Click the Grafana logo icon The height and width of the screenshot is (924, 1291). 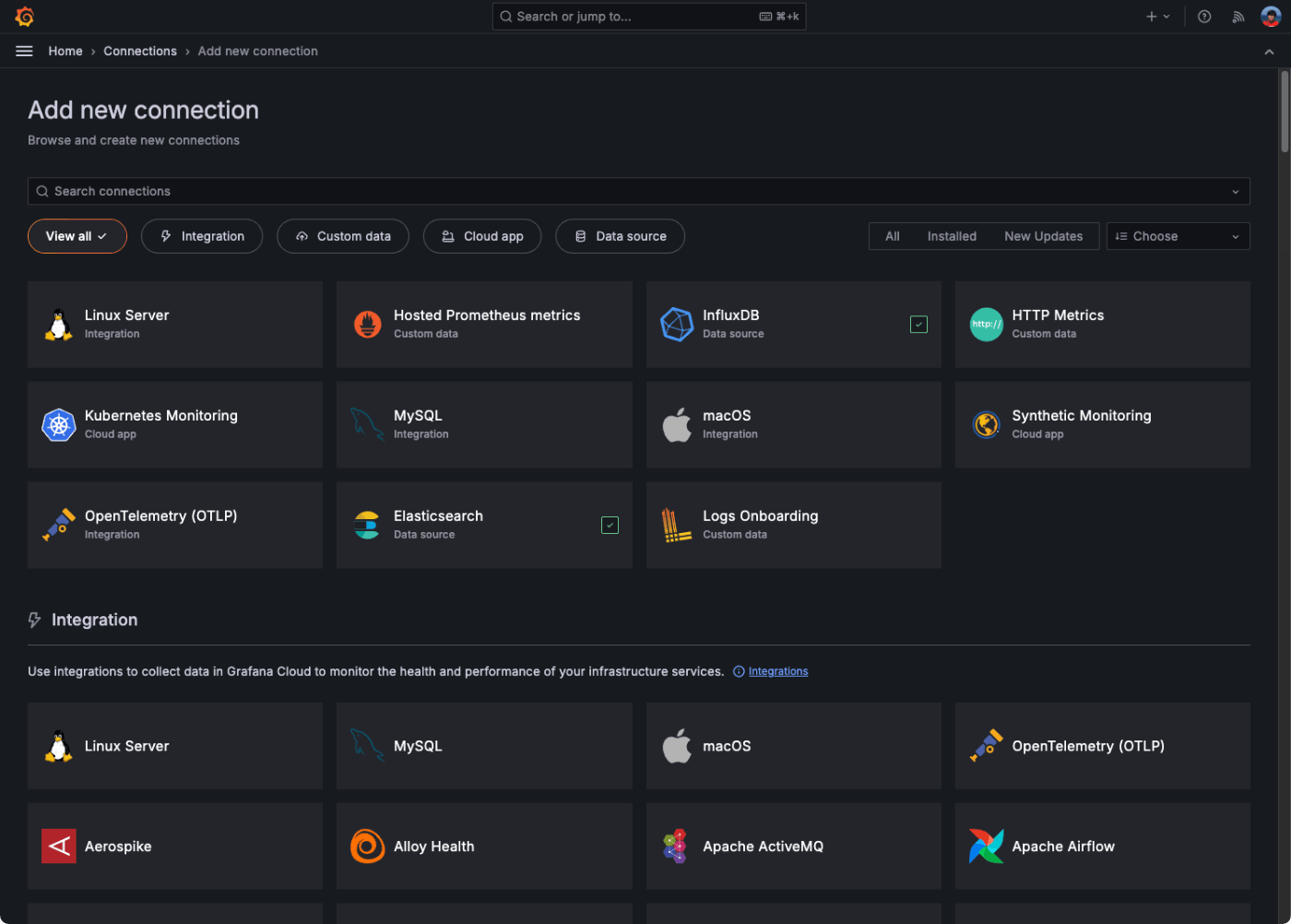tap(25, 17)
